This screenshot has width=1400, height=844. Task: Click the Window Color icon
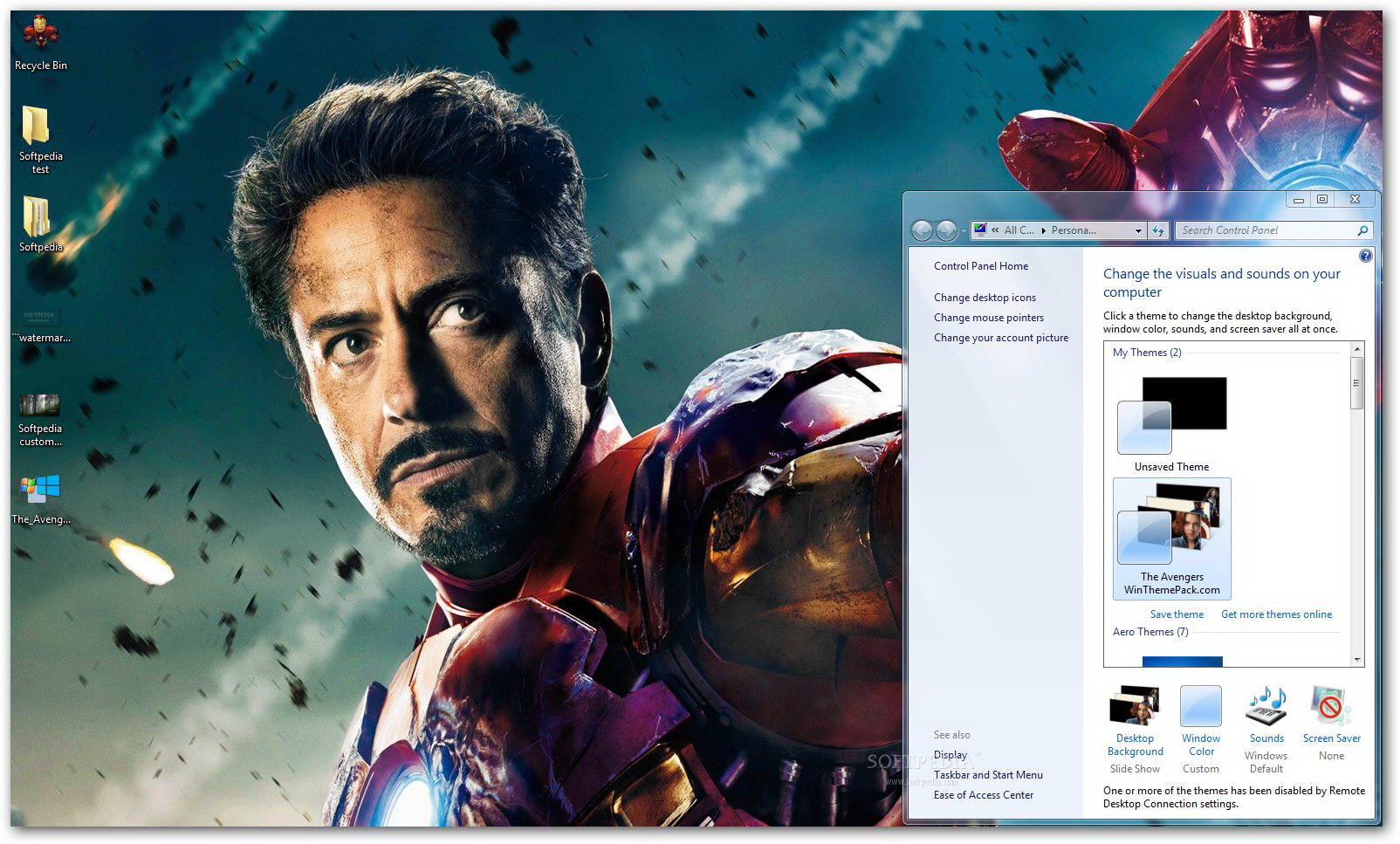pyautogui.click(x=1201, y=705)
